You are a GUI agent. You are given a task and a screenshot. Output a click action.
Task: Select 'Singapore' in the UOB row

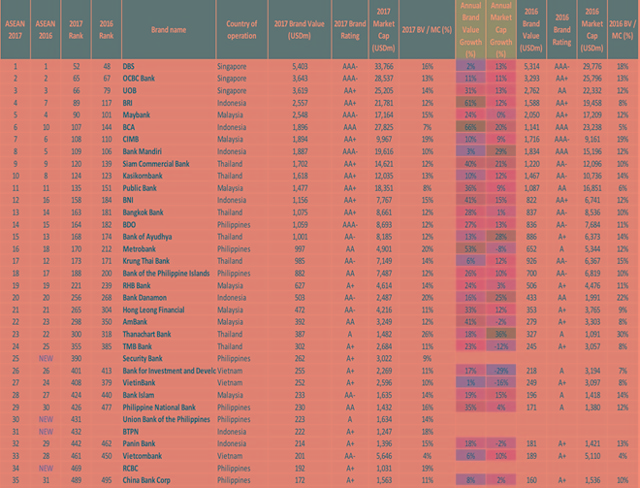pyautogui.click(x=232, y=91)
